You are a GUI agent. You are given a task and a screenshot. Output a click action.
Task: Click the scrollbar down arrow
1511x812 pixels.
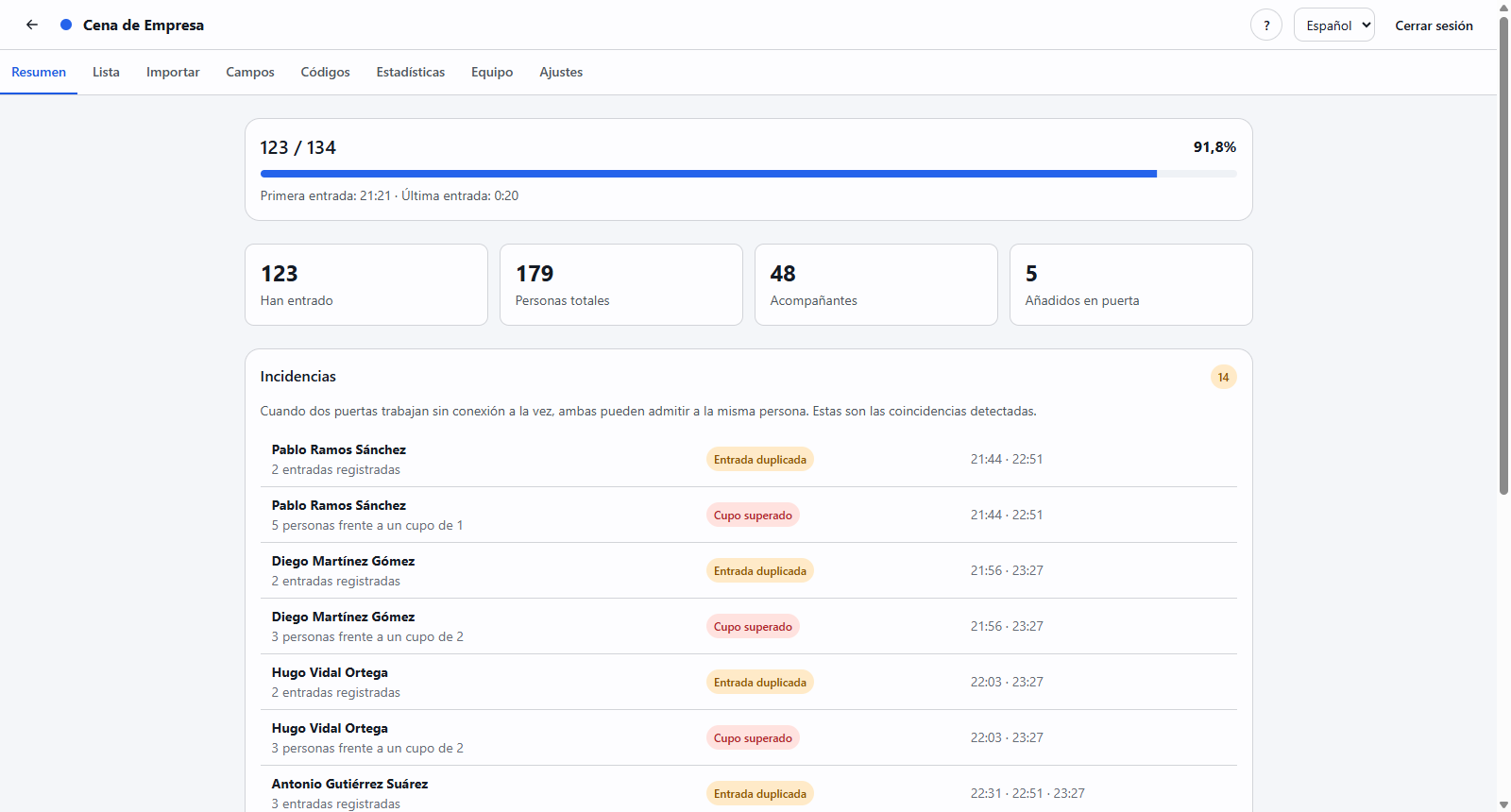pyautogui.click(x=1503, y=804)
